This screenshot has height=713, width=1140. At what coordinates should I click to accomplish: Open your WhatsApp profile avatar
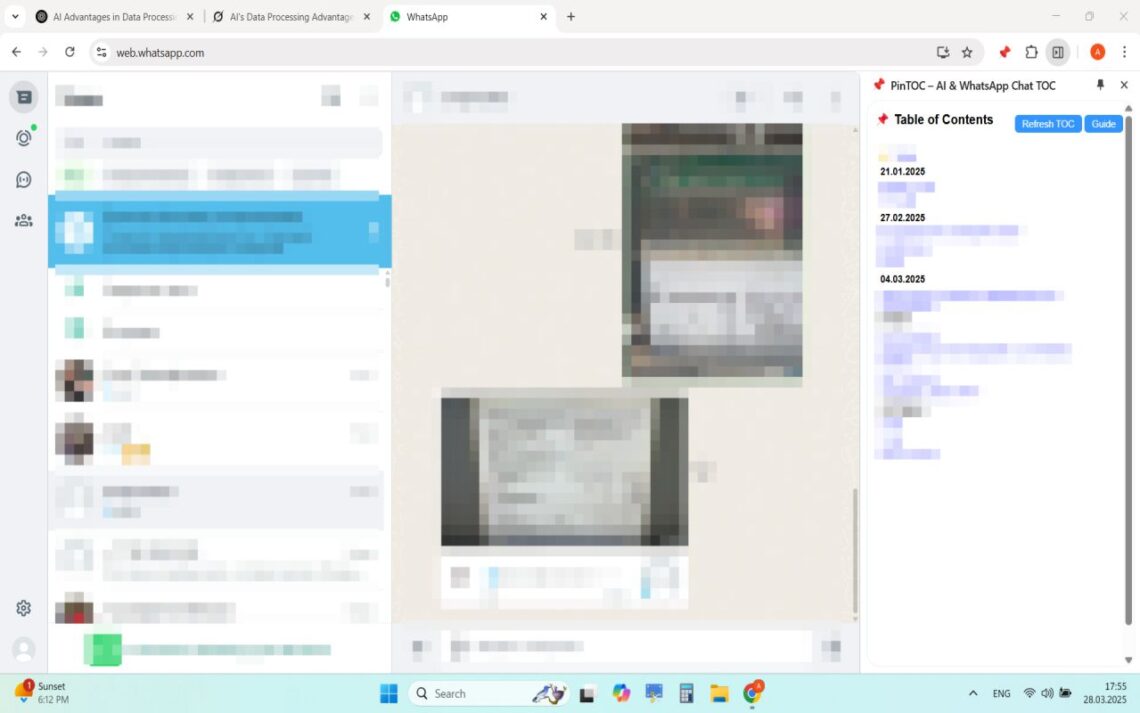[x=23, y=648]
